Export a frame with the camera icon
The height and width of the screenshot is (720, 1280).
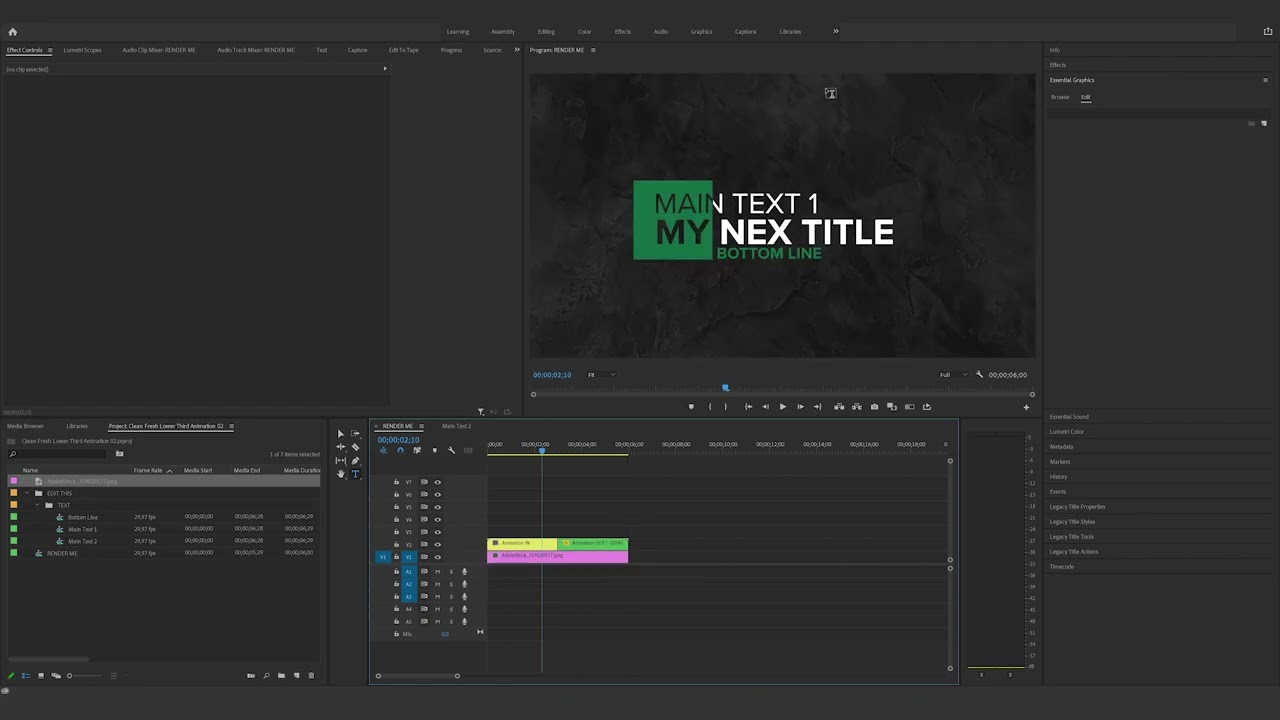pos(874,407)
